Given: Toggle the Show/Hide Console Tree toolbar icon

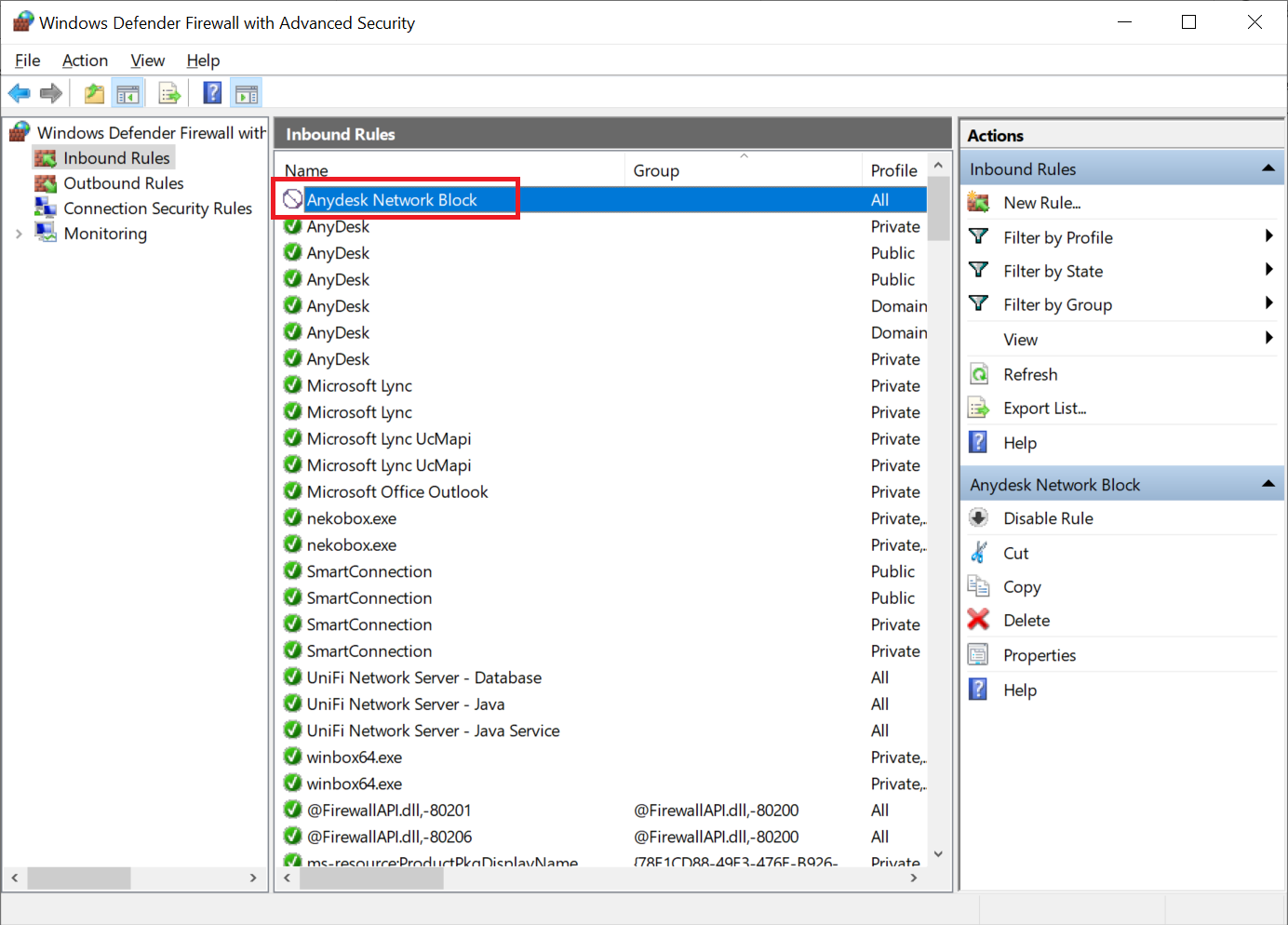Looking at the screenshot, I should (127, 93).
